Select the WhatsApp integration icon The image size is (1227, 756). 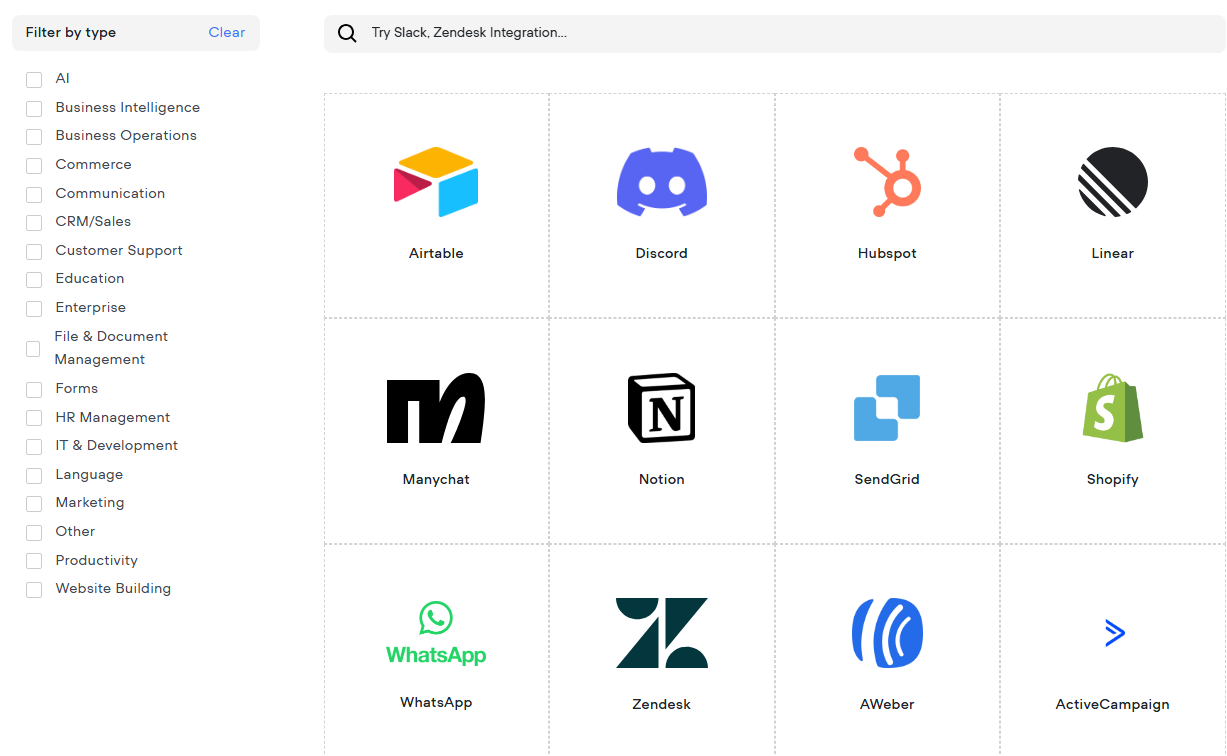click(436, 632)
